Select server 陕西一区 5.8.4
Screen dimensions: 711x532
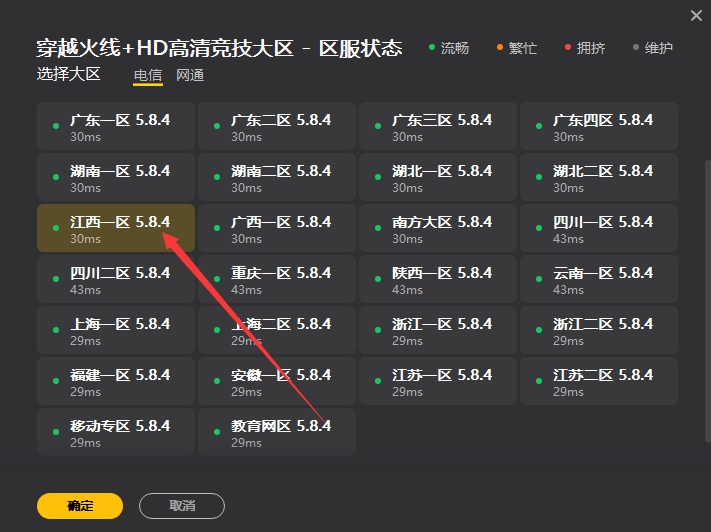[x=438, y=279]
